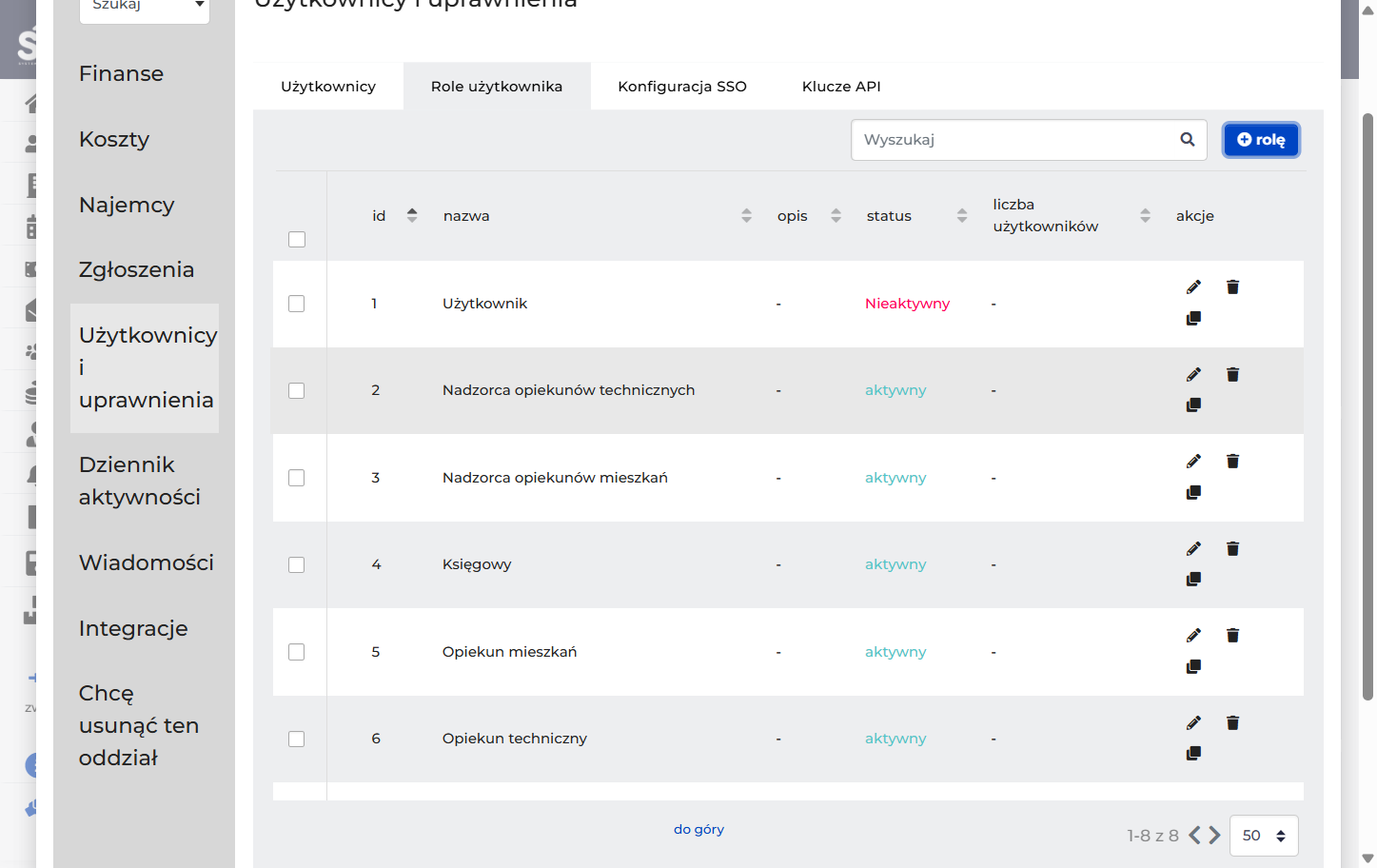This screenshot has height=868, width=1377.
Task: Duplicate the Użytkownik role with copy icon
Action: [1193, 318]
